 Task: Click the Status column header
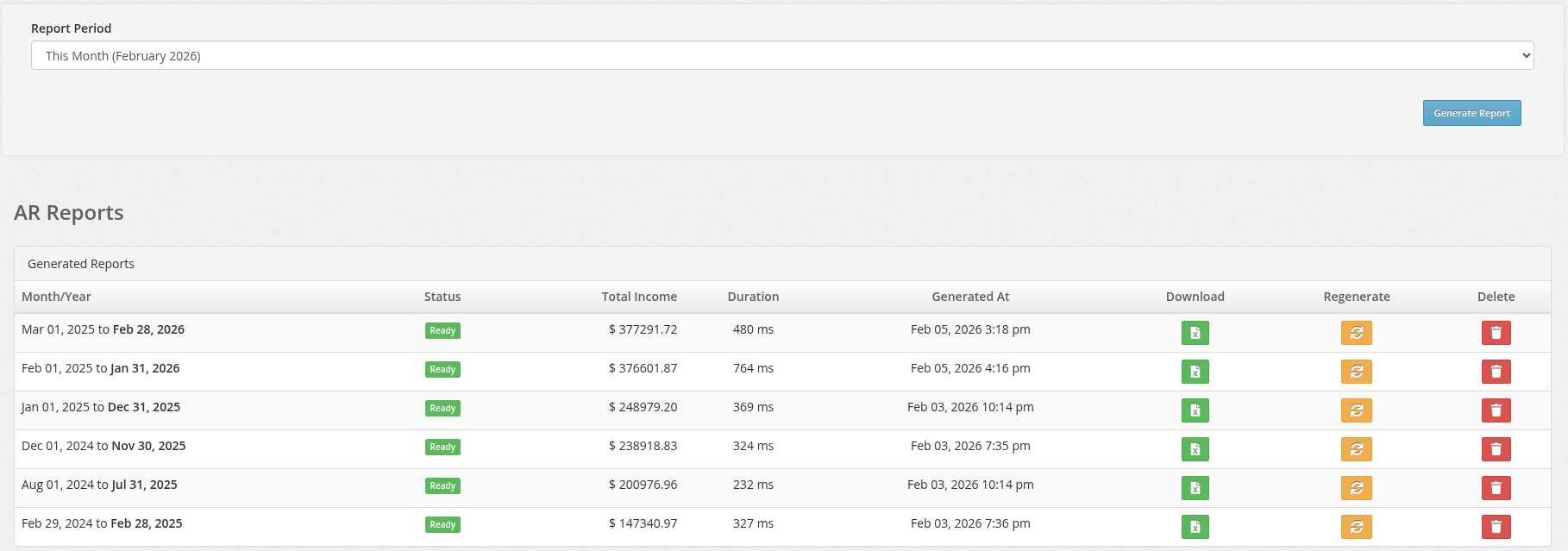[x=442, y=297]
